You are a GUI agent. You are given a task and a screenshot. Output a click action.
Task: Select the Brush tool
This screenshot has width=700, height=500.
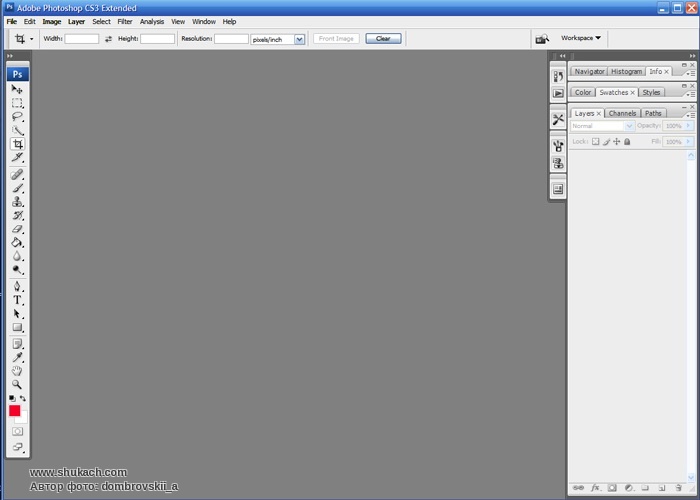click(x=17, y=188)
